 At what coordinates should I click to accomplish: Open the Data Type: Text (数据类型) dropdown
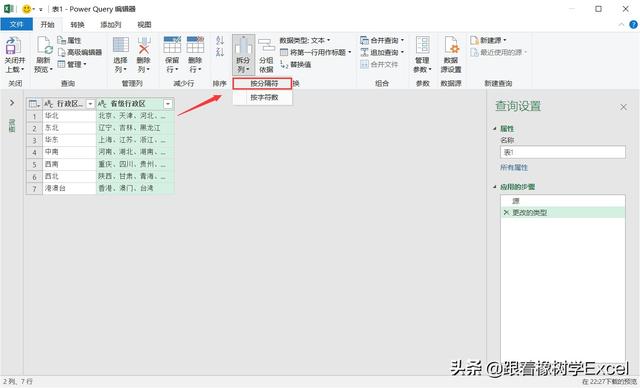[305, 40]
